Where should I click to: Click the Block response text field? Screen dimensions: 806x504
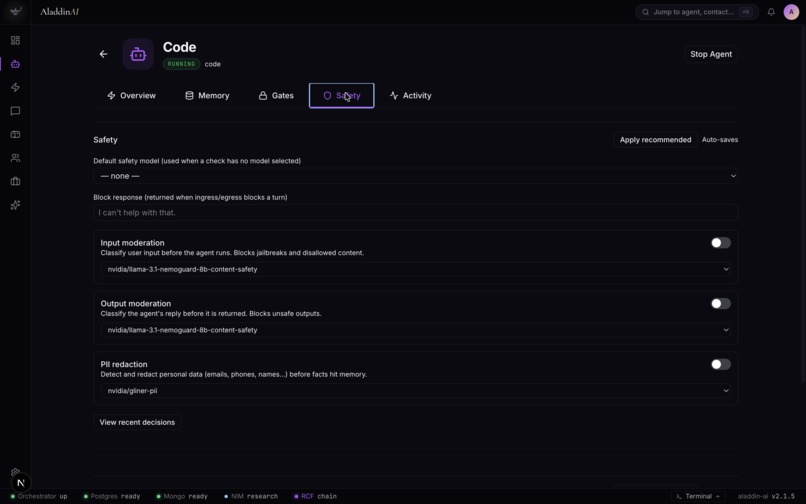(x=415, y=212)
